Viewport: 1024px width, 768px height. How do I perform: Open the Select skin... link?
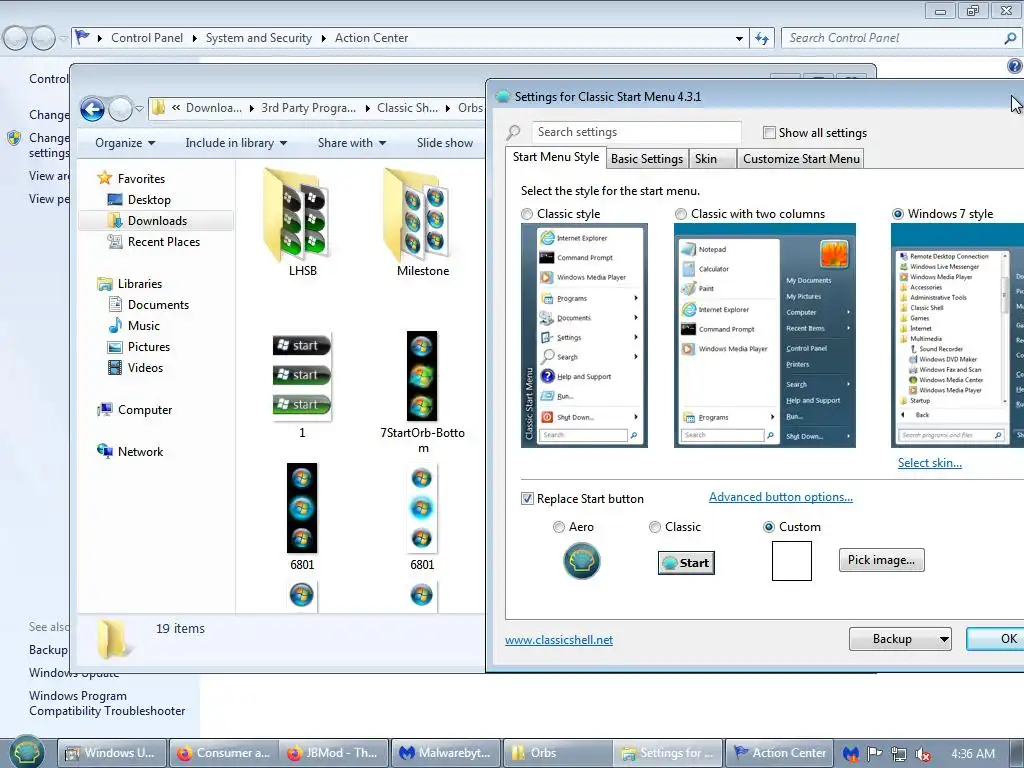click(x=929, y=462)
